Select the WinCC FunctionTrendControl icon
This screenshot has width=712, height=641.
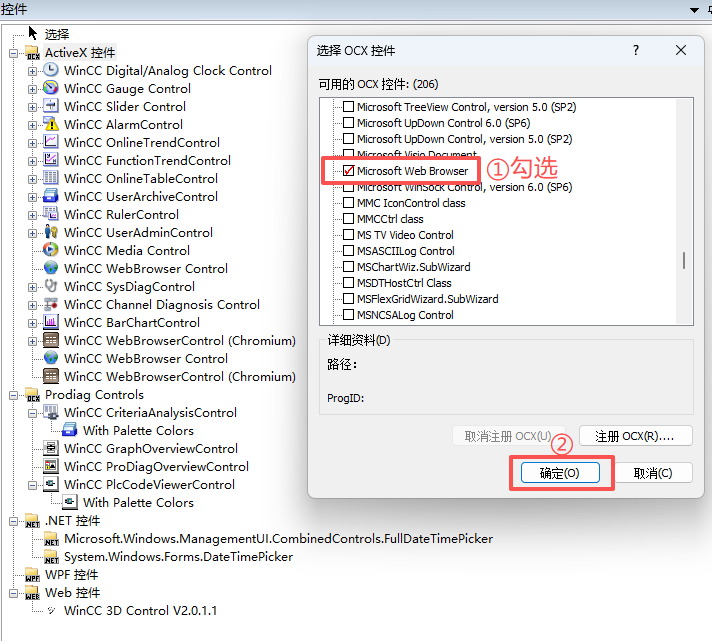pyautogui.click(x=50, y=160)
